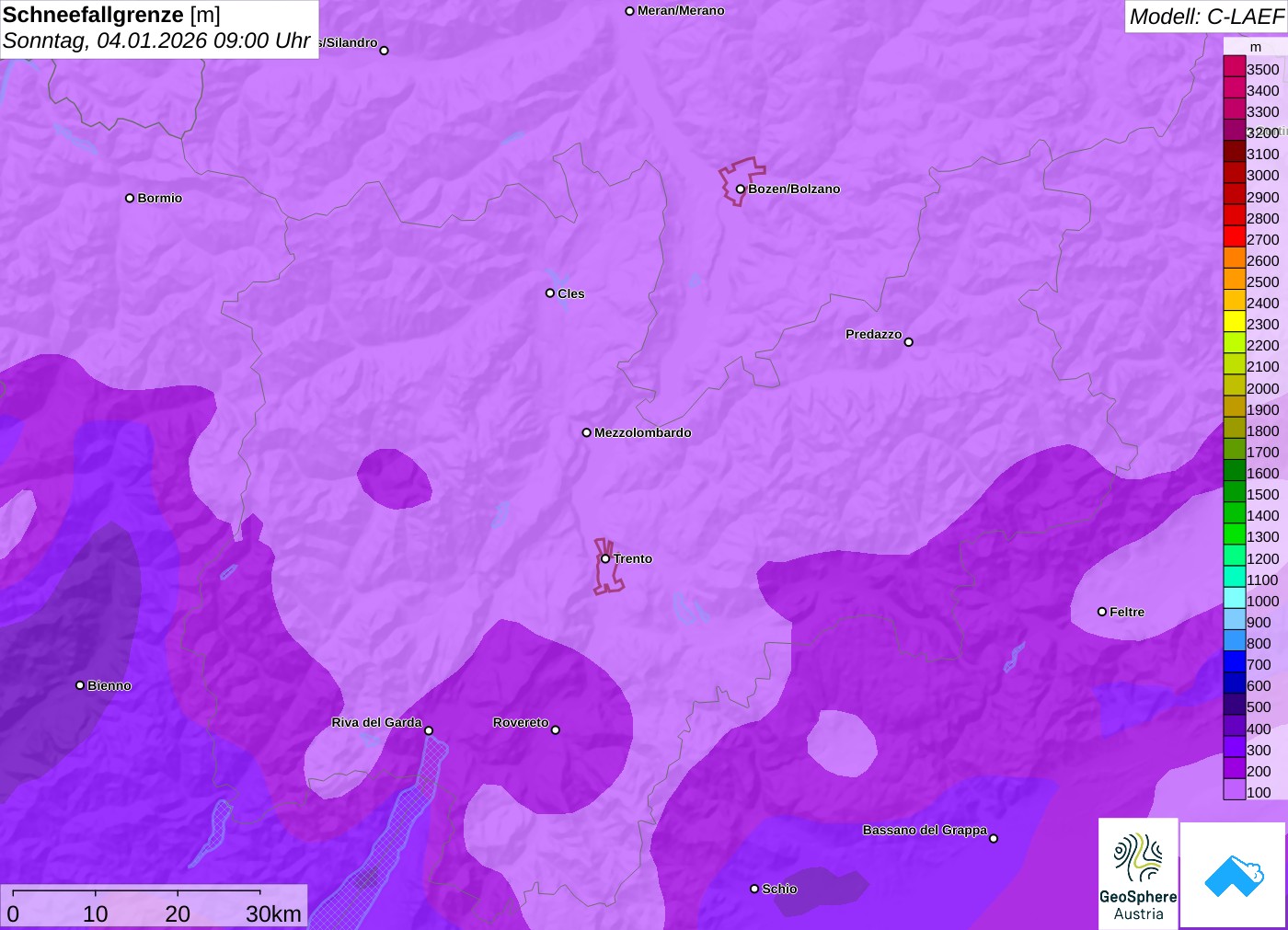Click the blue cloud house logo
This screenshot has height=930, width=1288.
point(1234,876)
